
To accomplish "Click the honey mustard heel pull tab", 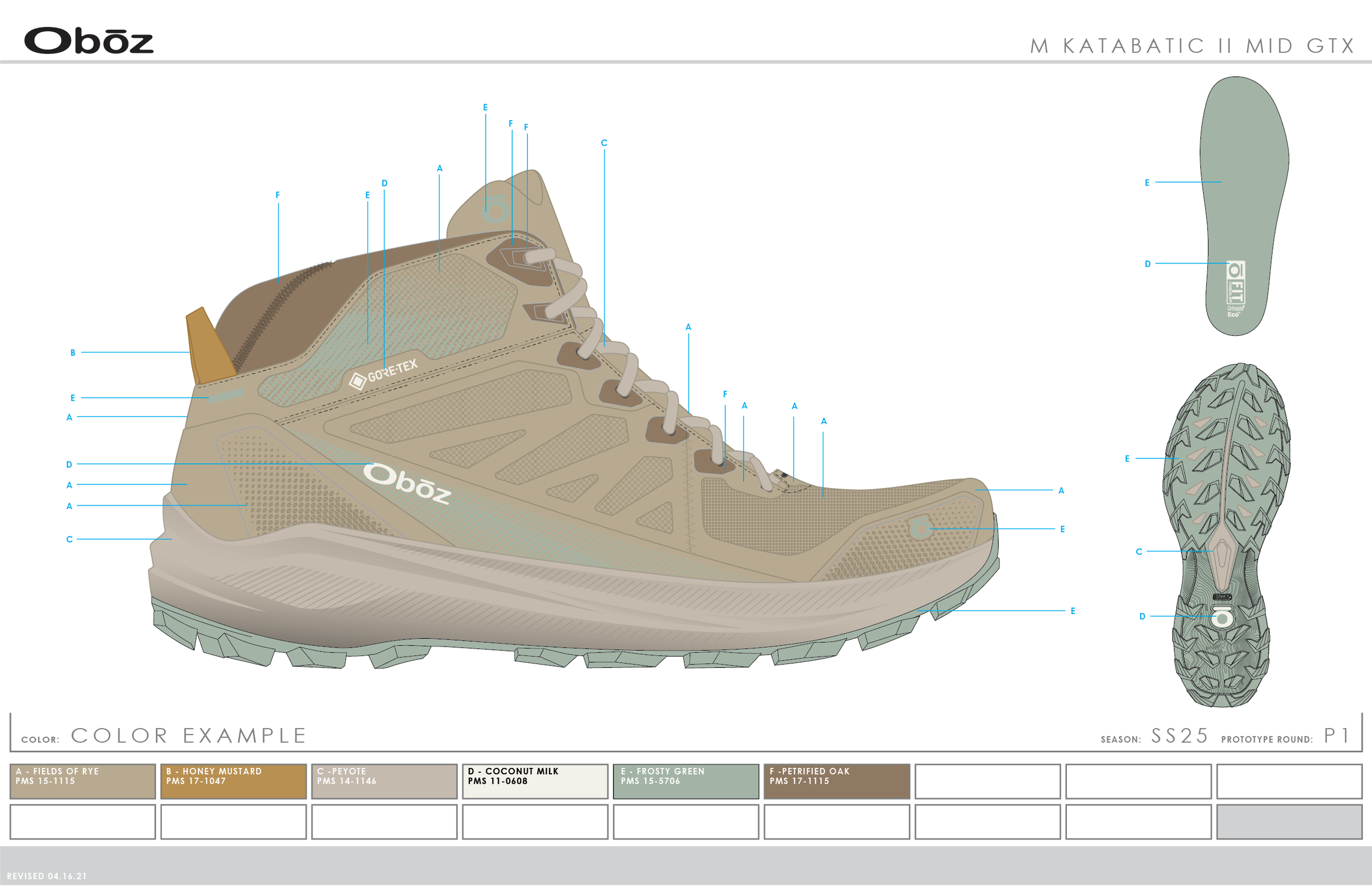I will pyautogui.click(x=209, y=346).
